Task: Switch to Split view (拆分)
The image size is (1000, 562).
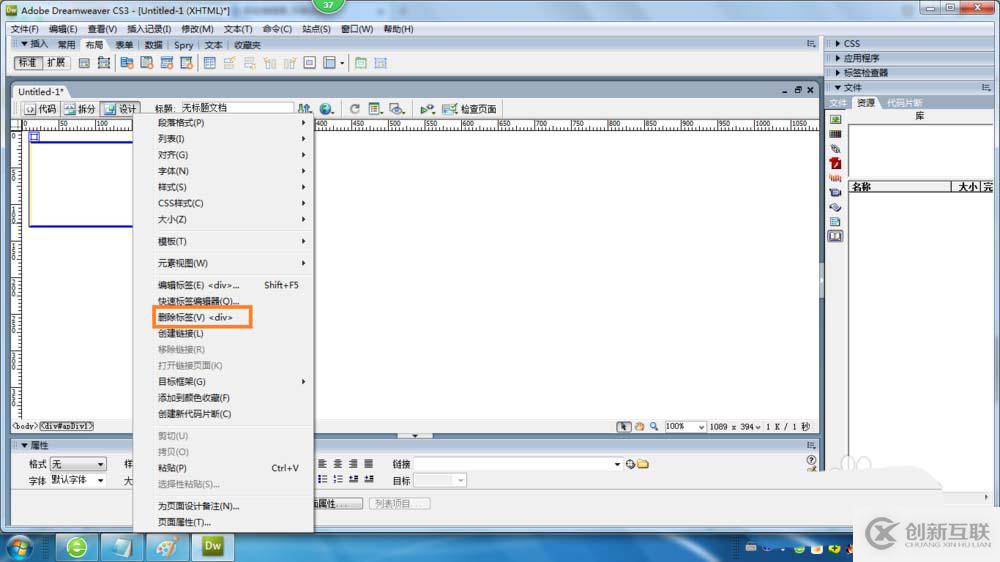Action: click(x=80, y=109)
